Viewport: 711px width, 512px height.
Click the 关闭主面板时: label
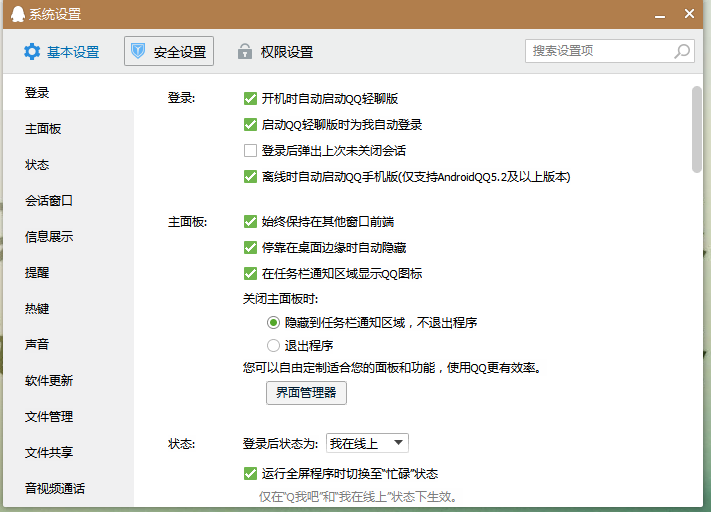281,299
